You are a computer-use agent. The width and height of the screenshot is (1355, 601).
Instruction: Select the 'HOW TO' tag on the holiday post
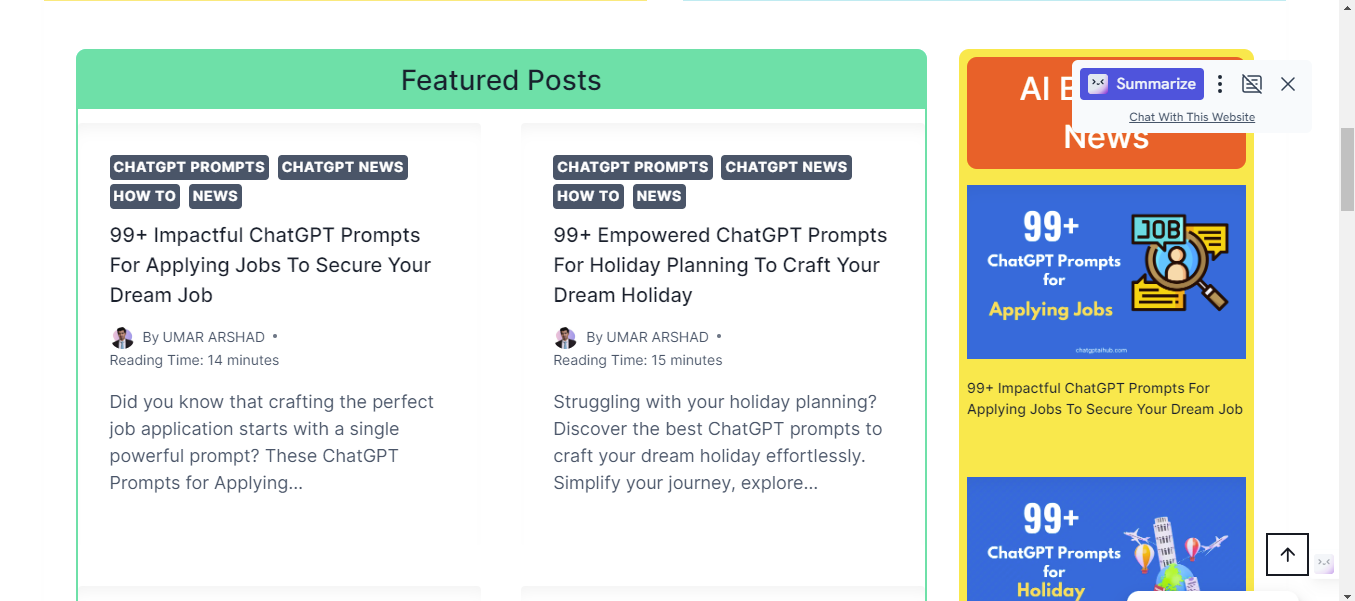point(588,196)
